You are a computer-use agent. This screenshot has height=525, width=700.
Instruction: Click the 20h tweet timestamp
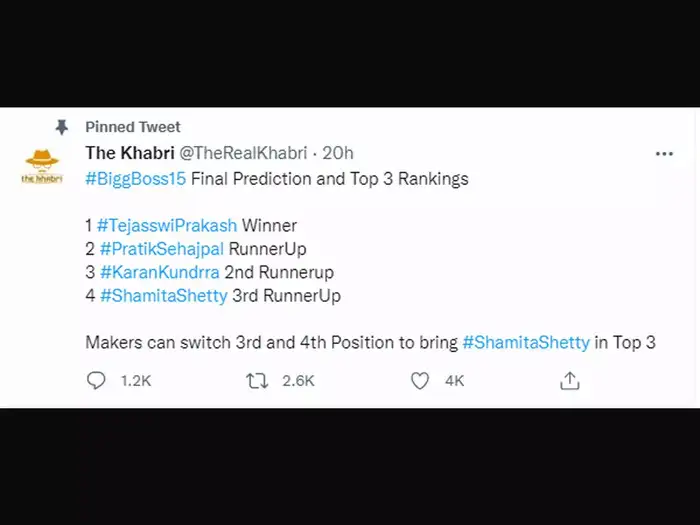pos(340,153)
